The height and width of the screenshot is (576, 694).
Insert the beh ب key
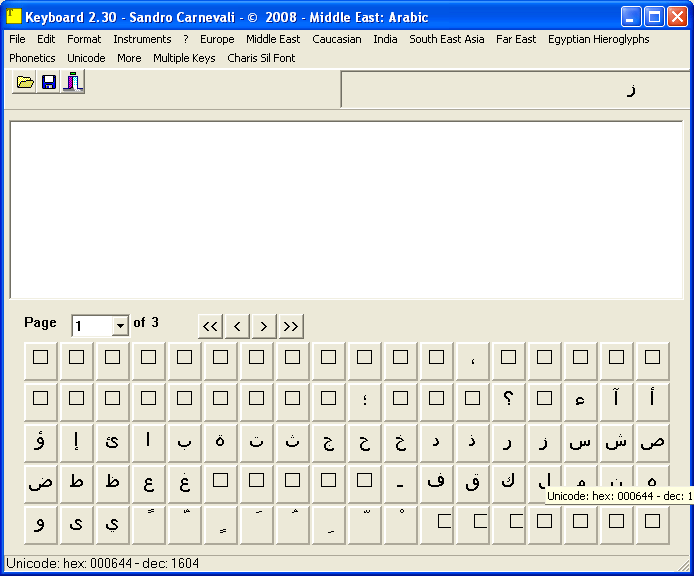(x=184, y=443)
